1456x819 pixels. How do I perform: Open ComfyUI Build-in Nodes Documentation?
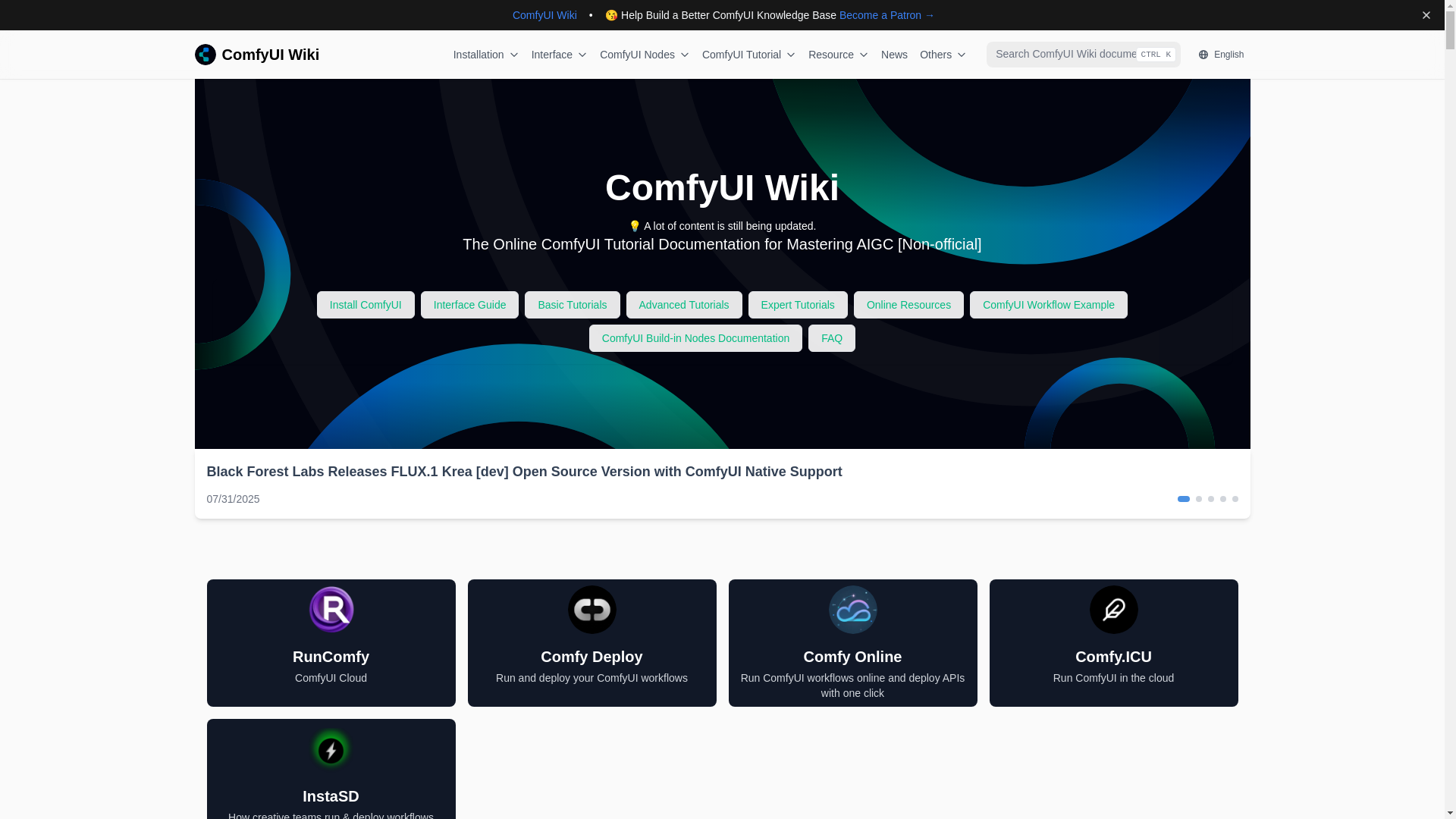click(695, 338)
